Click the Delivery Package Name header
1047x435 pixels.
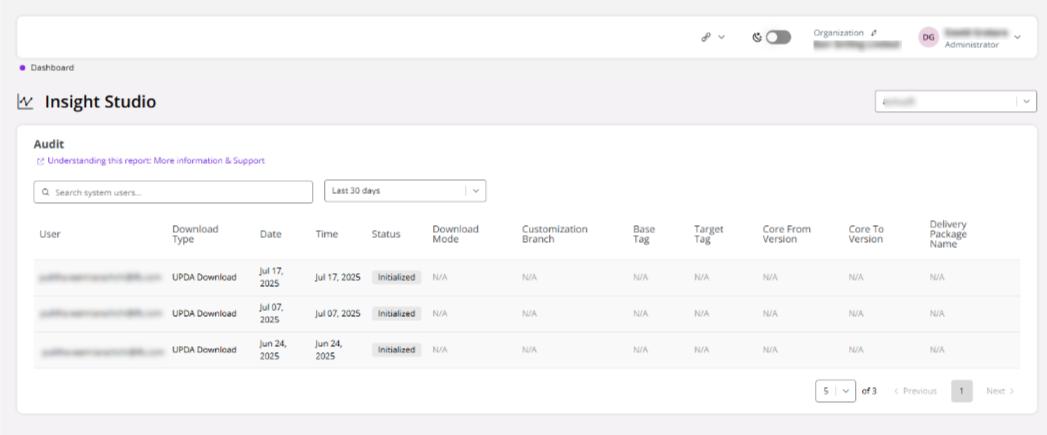point(948,234)
